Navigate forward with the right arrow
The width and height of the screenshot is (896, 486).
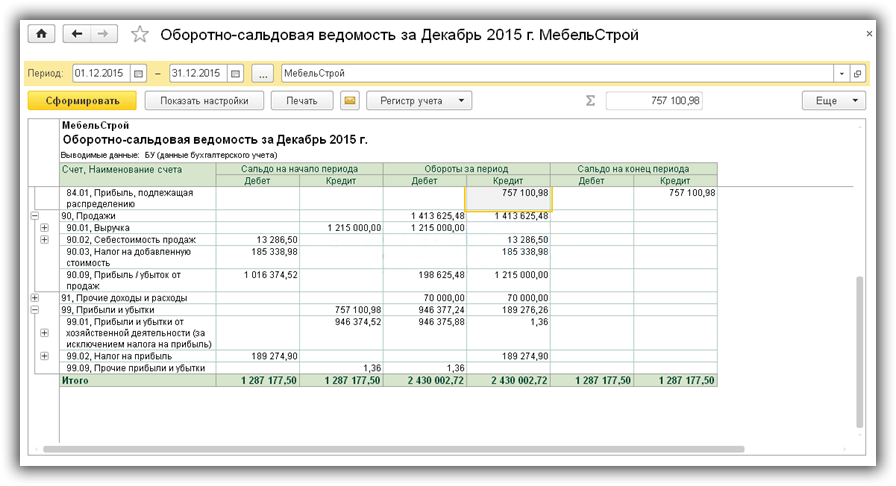click(x=103, y=34)
